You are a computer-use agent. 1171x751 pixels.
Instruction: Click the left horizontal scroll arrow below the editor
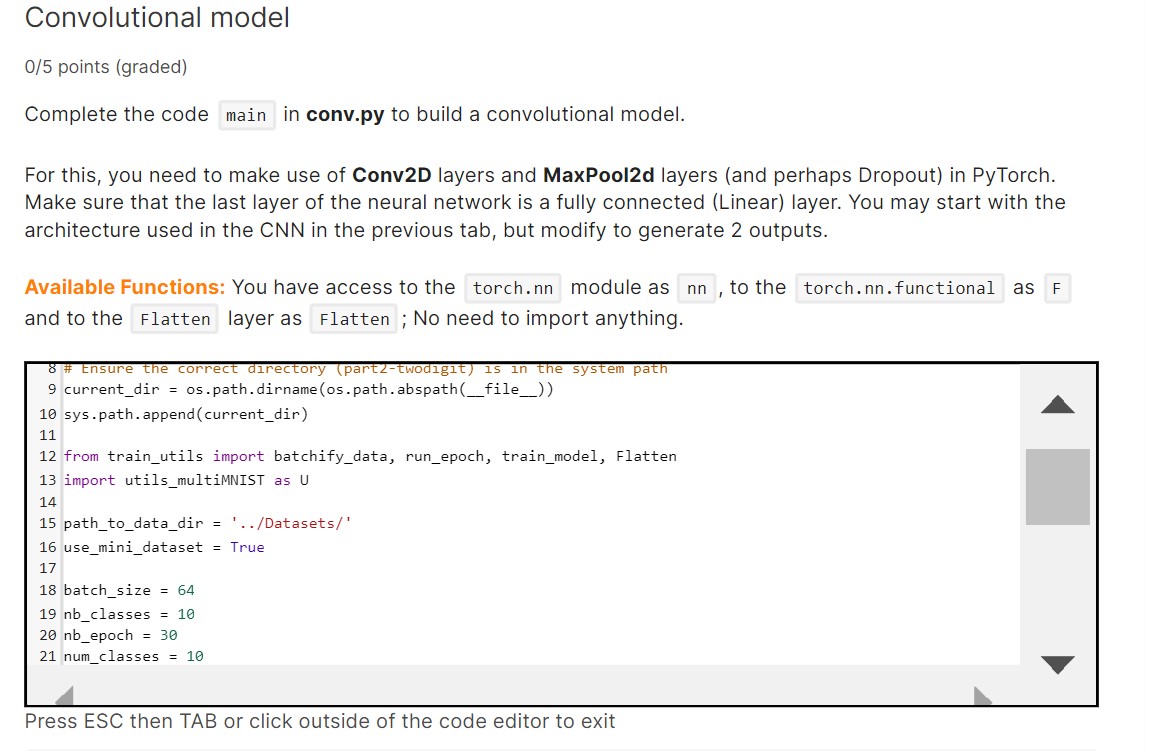tap(63, 696)
